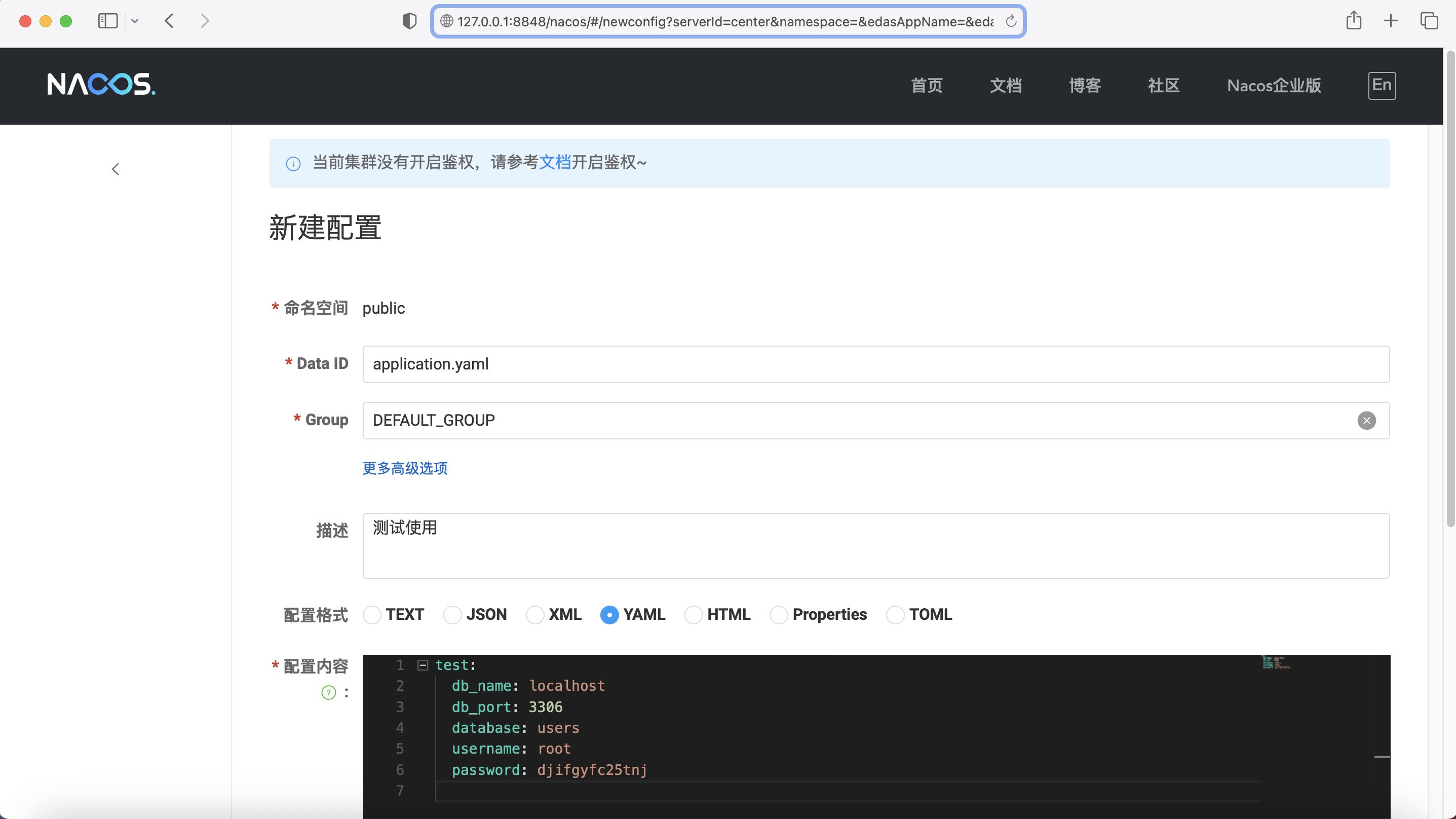Expand 更多高级选项 link
This screenshot has width=1456, height=819.
[405, 468]
